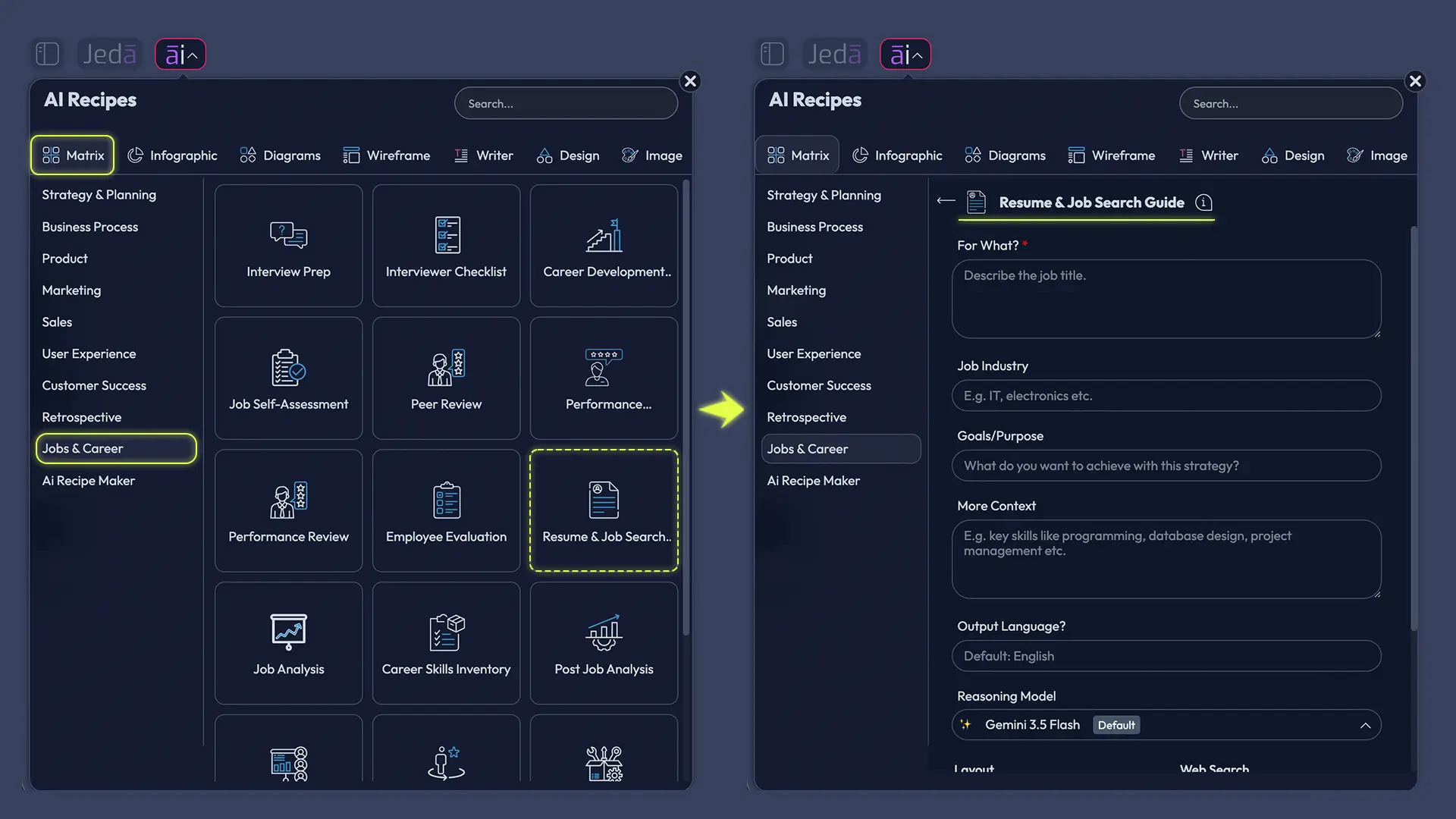The height and width of the screenshot is (819, 1456).
Task: Switch to the Infographic tab in the left panel
Action: click(172, 155)
